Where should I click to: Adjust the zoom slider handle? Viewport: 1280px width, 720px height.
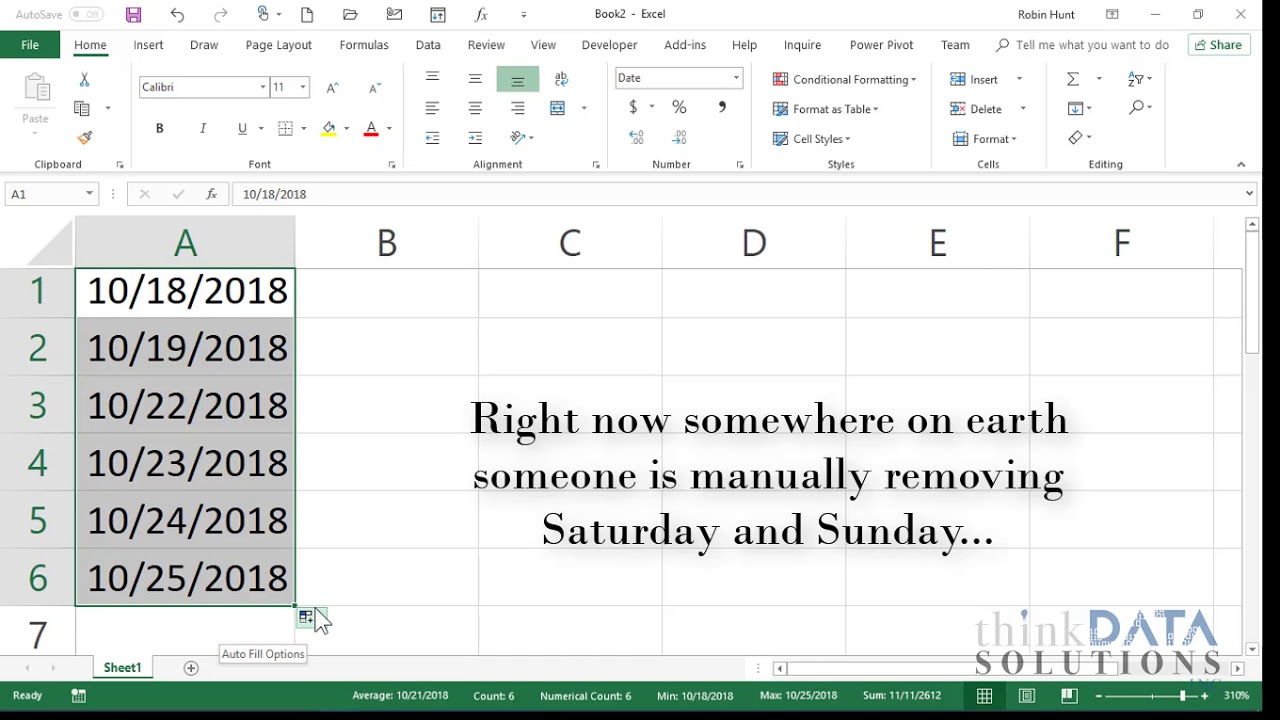pos(1182,696)
